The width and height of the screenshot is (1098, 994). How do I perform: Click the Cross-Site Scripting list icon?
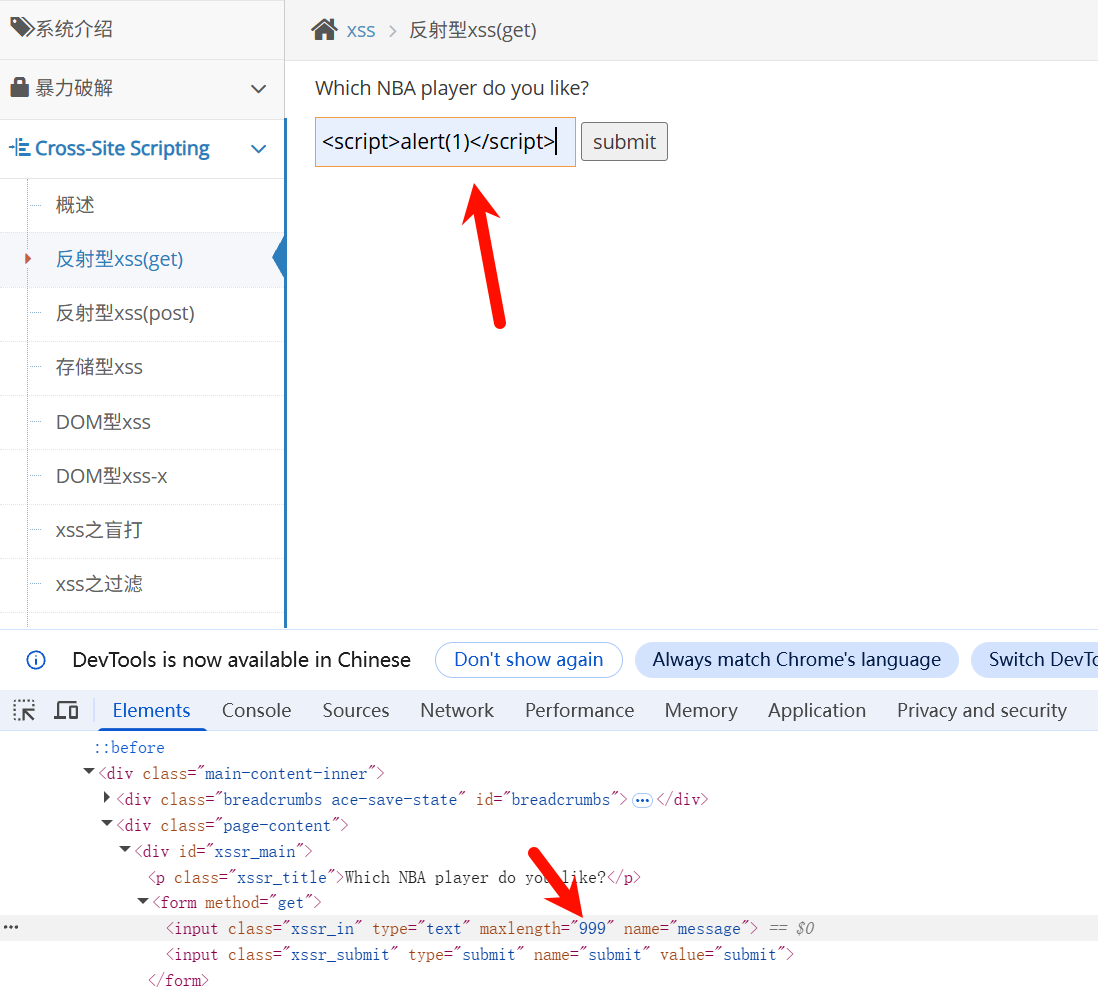tap(20, 148)
